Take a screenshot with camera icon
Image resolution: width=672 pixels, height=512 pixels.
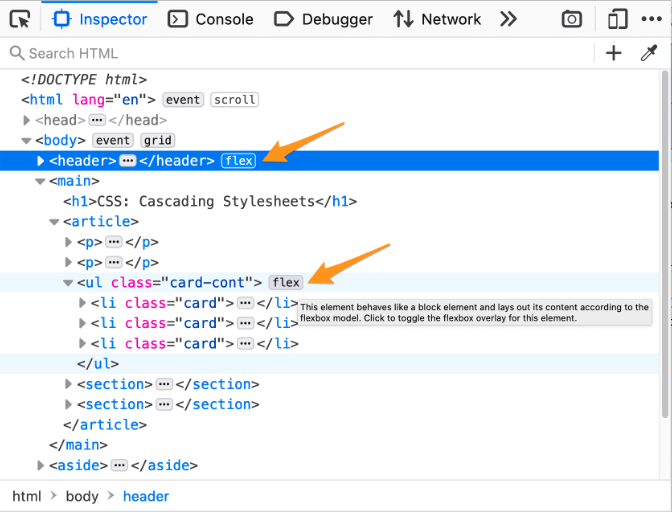point(571,19)
